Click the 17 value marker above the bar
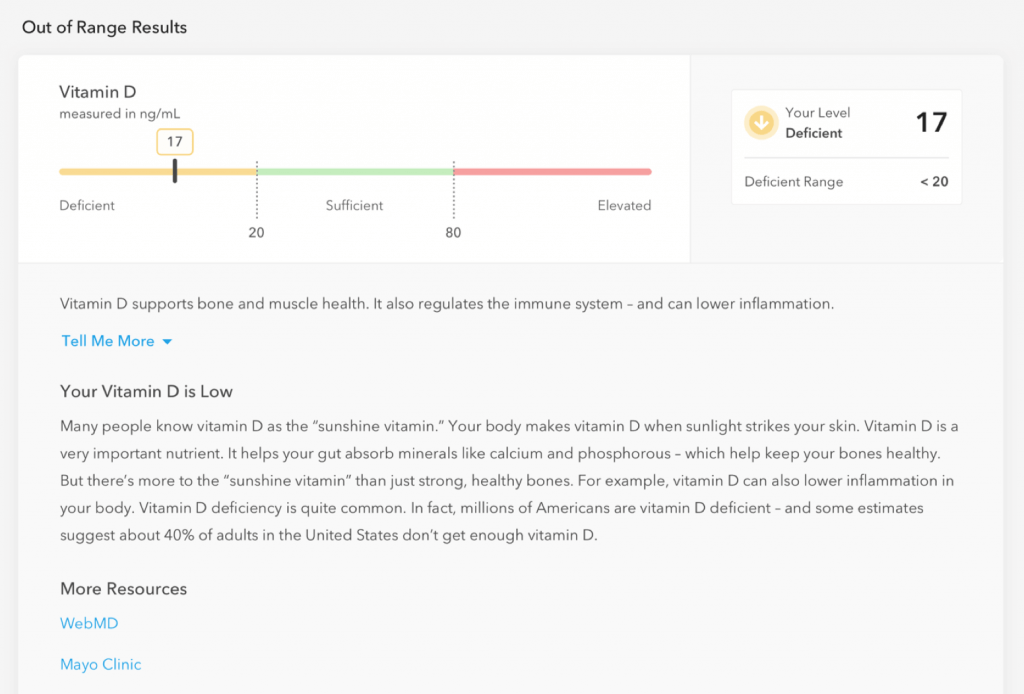 175,142
